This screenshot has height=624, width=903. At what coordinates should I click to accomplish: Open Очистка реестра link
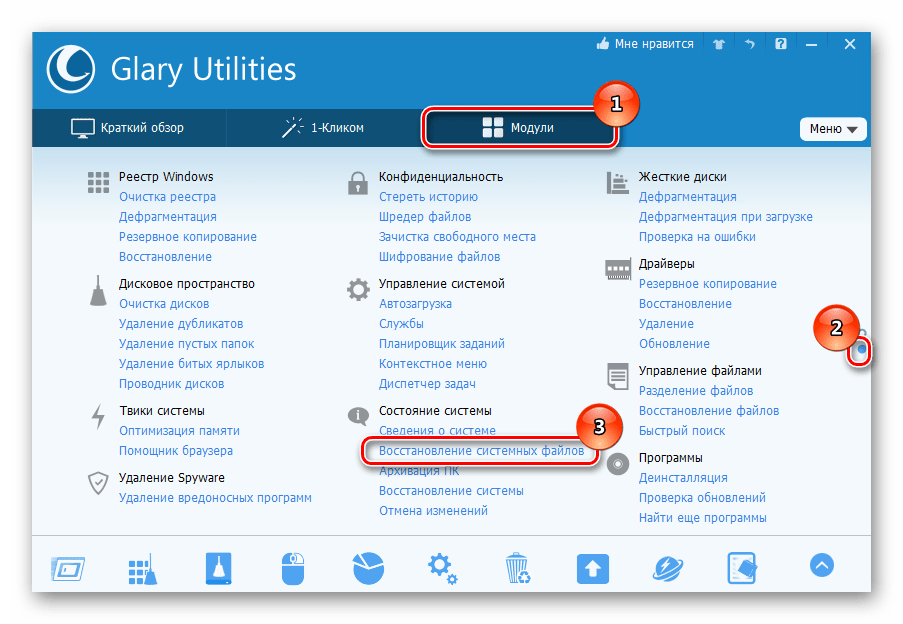tap(167, 197)
